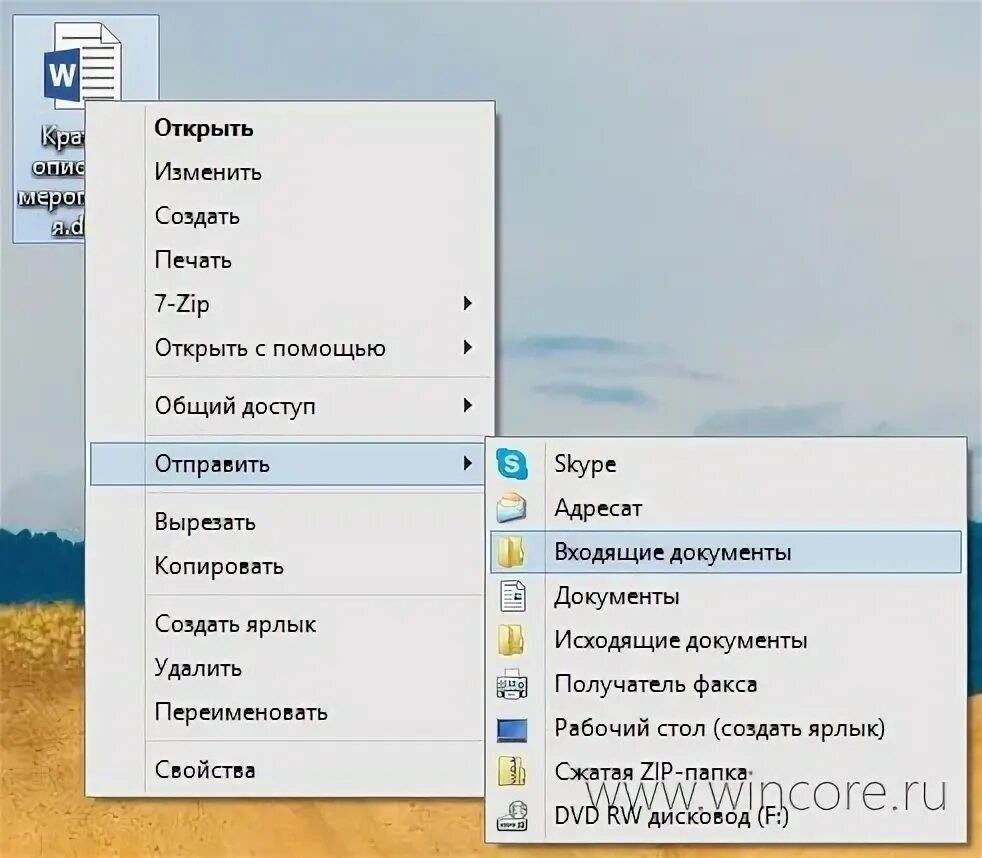Send the file to DVD RW дисковод (F:)
The height and width of the screenshot is (858, 982).
pyautogui.click(x=726, y=816)
